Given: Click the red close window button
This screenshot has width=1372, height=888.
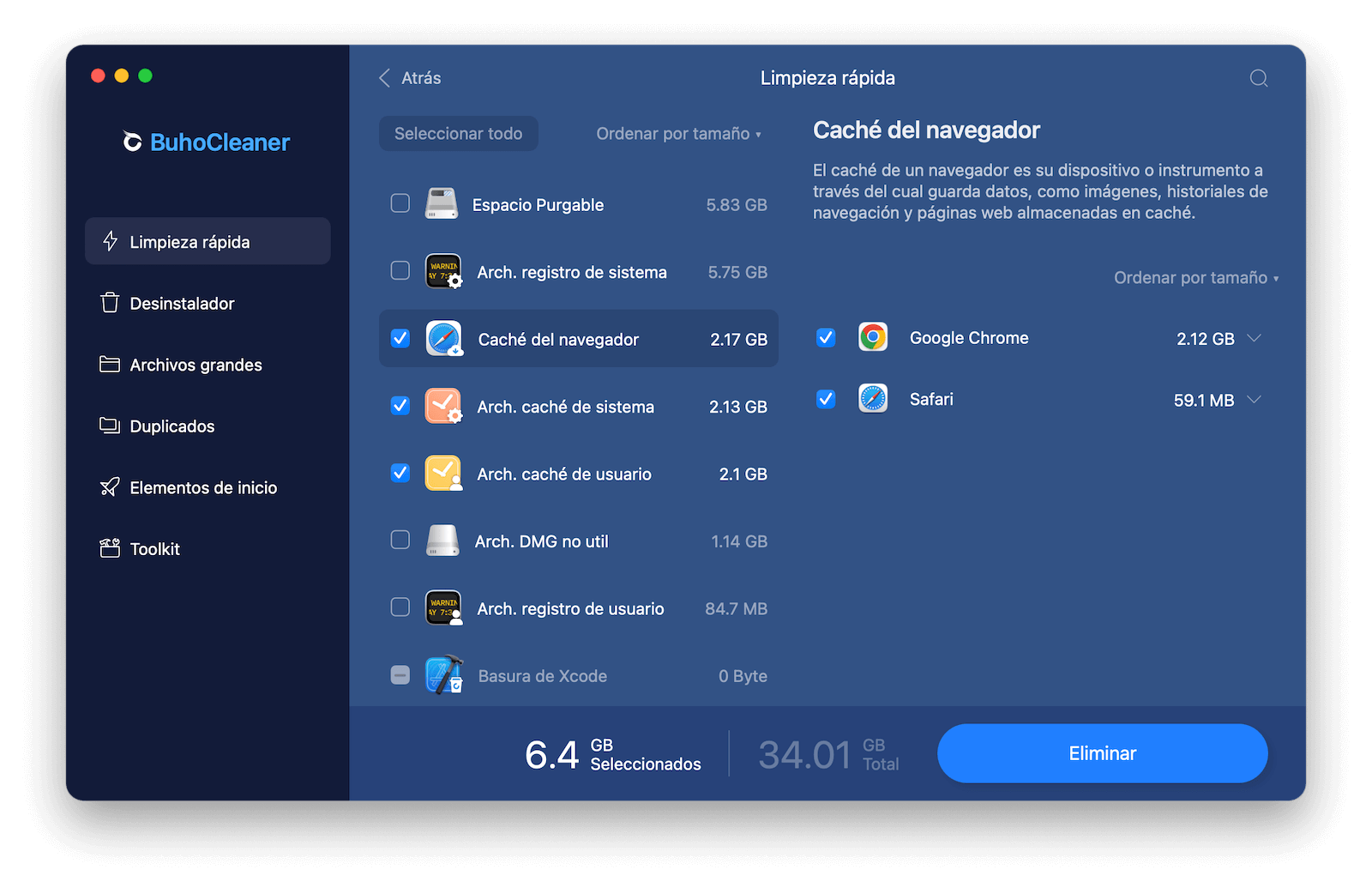Looking at the screenshot, I should (x=98, y=76).
